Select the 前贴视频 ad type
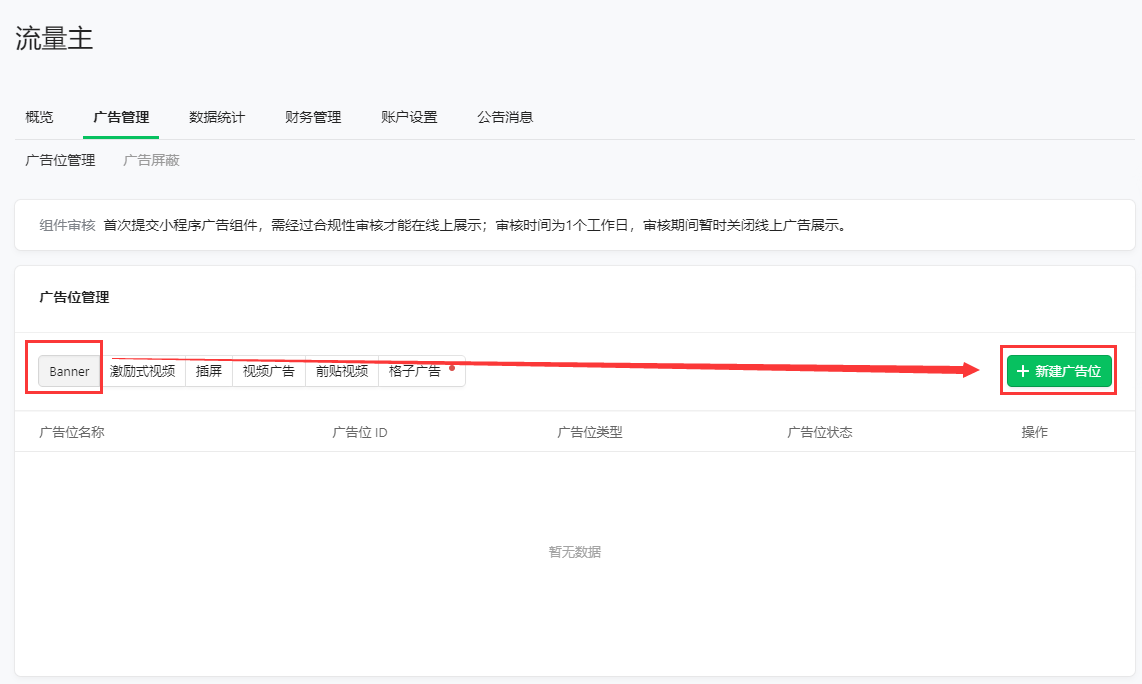 coord(342,371)
